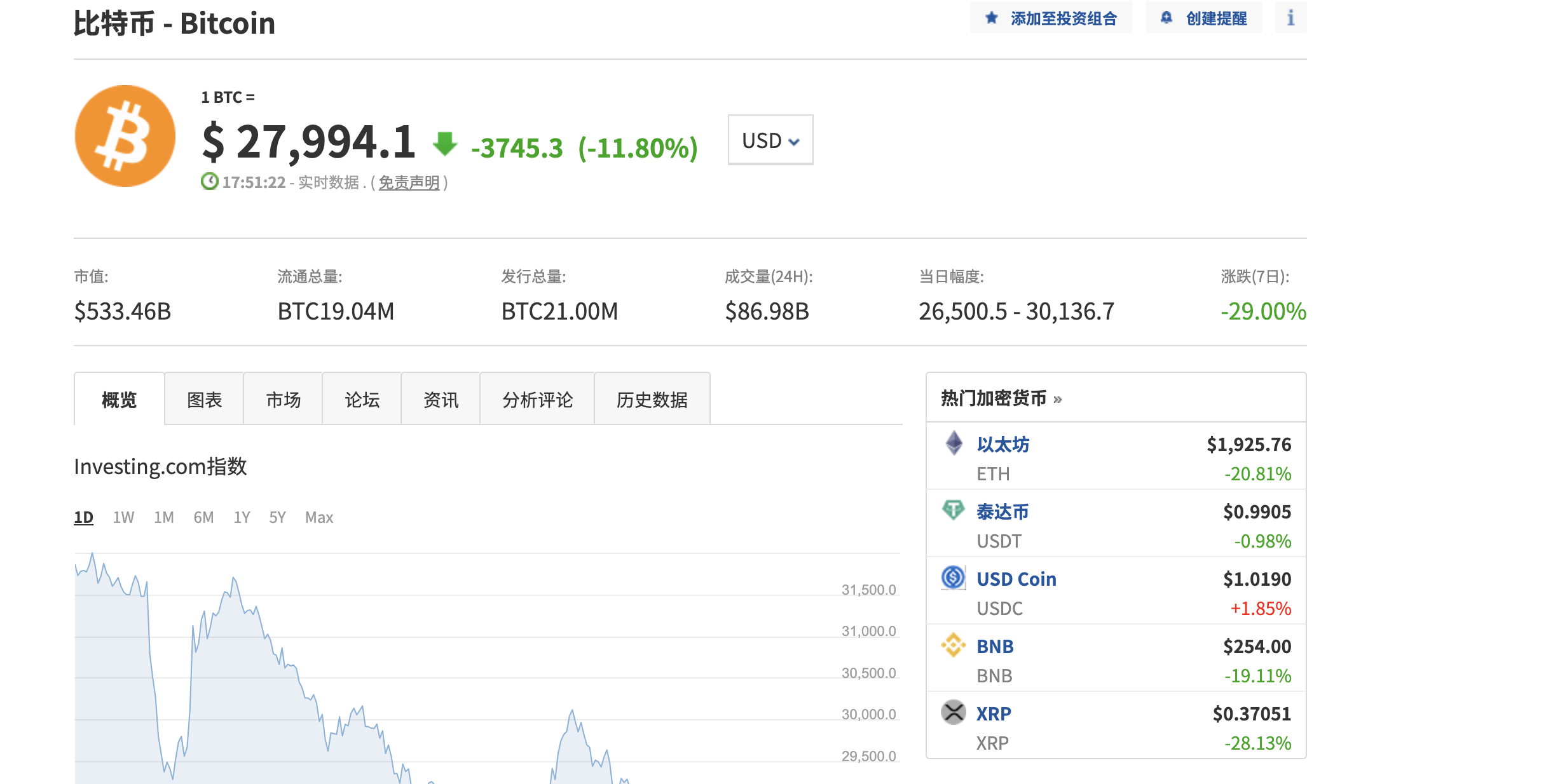Switch chart range to Max
This screenshot has height=784, width=1560.
tap(320, 517)
